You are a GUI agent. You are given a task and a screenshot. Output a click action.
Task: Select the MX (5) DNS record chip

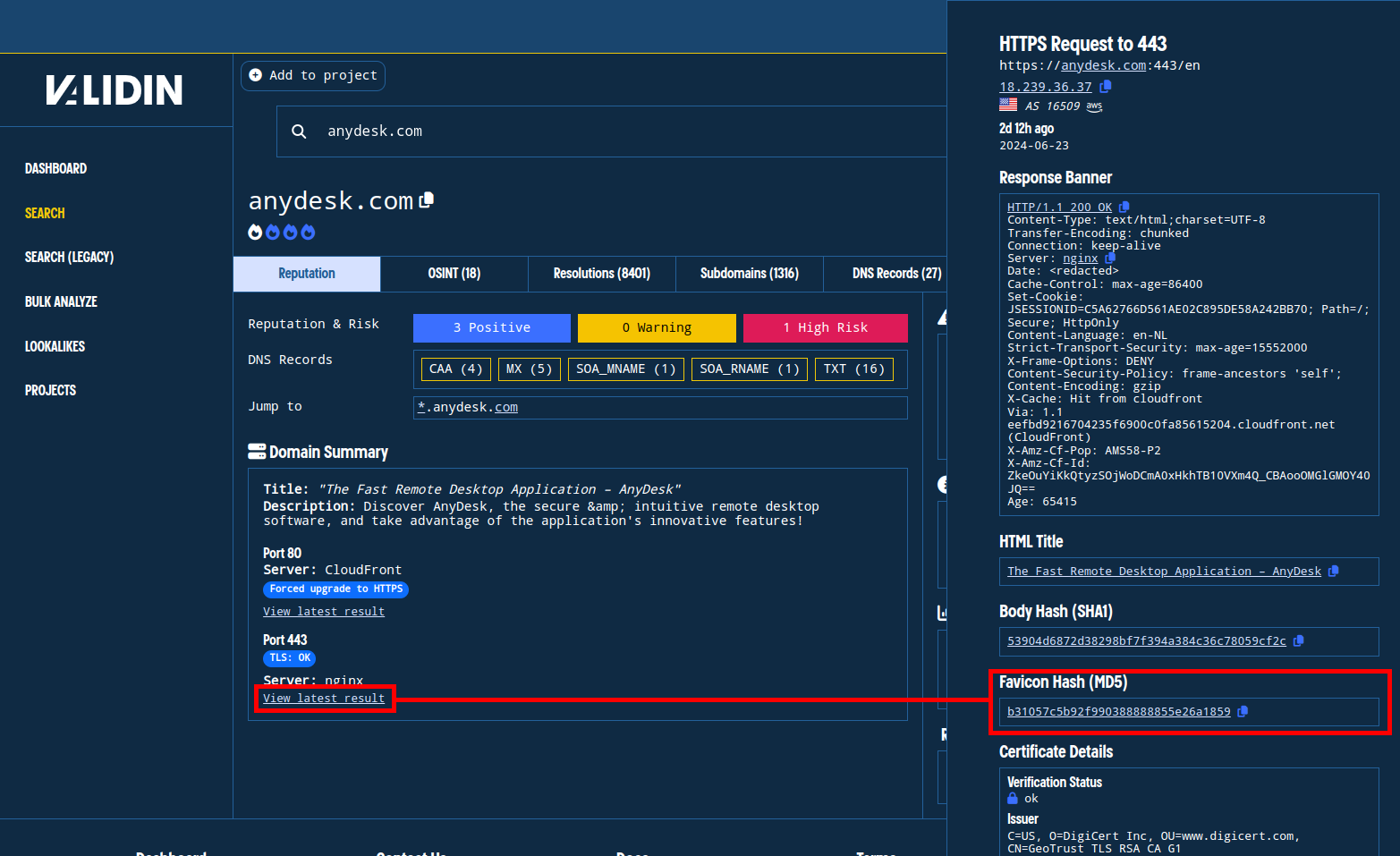(x=530, y=369)
